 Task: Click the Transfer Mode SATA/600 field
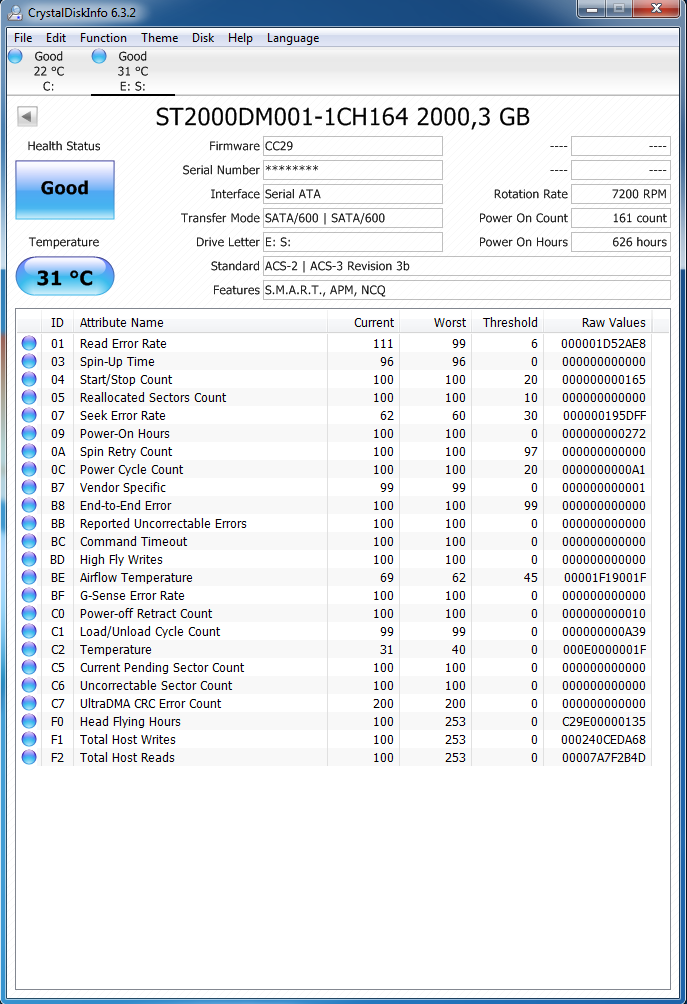[353, 218]
